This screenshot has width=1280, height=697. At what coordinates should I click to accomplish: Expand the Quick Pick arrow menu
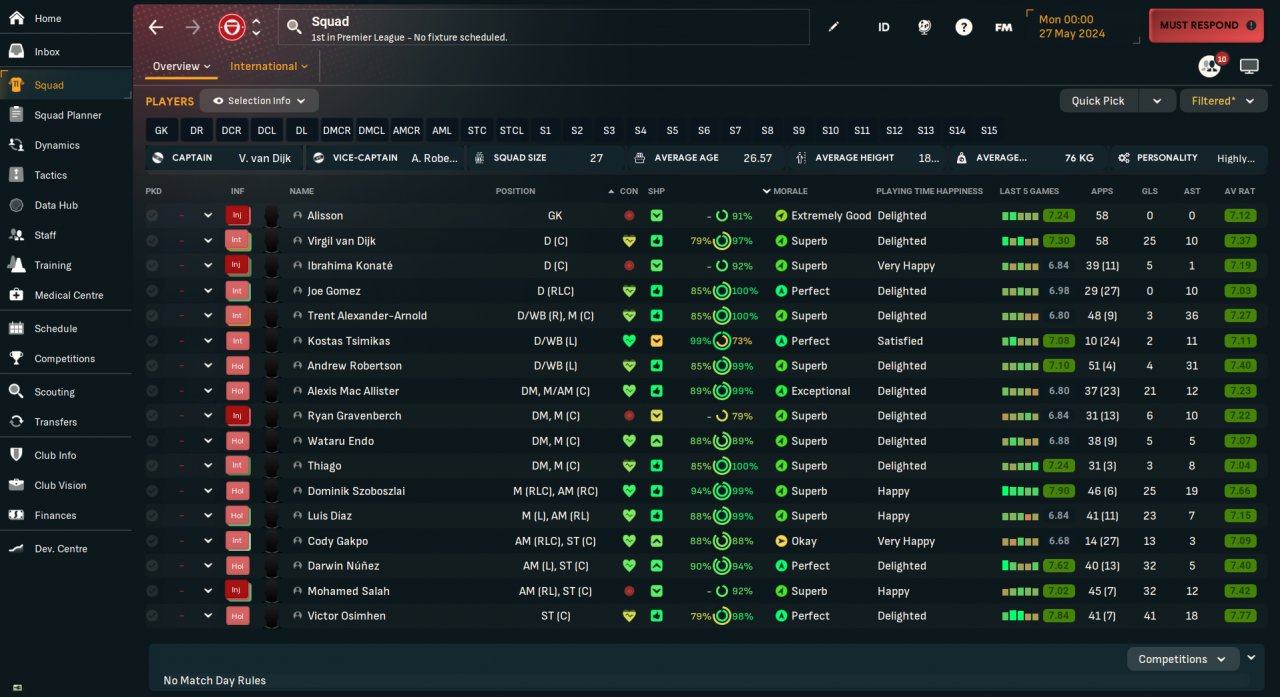coord(1157,101)
